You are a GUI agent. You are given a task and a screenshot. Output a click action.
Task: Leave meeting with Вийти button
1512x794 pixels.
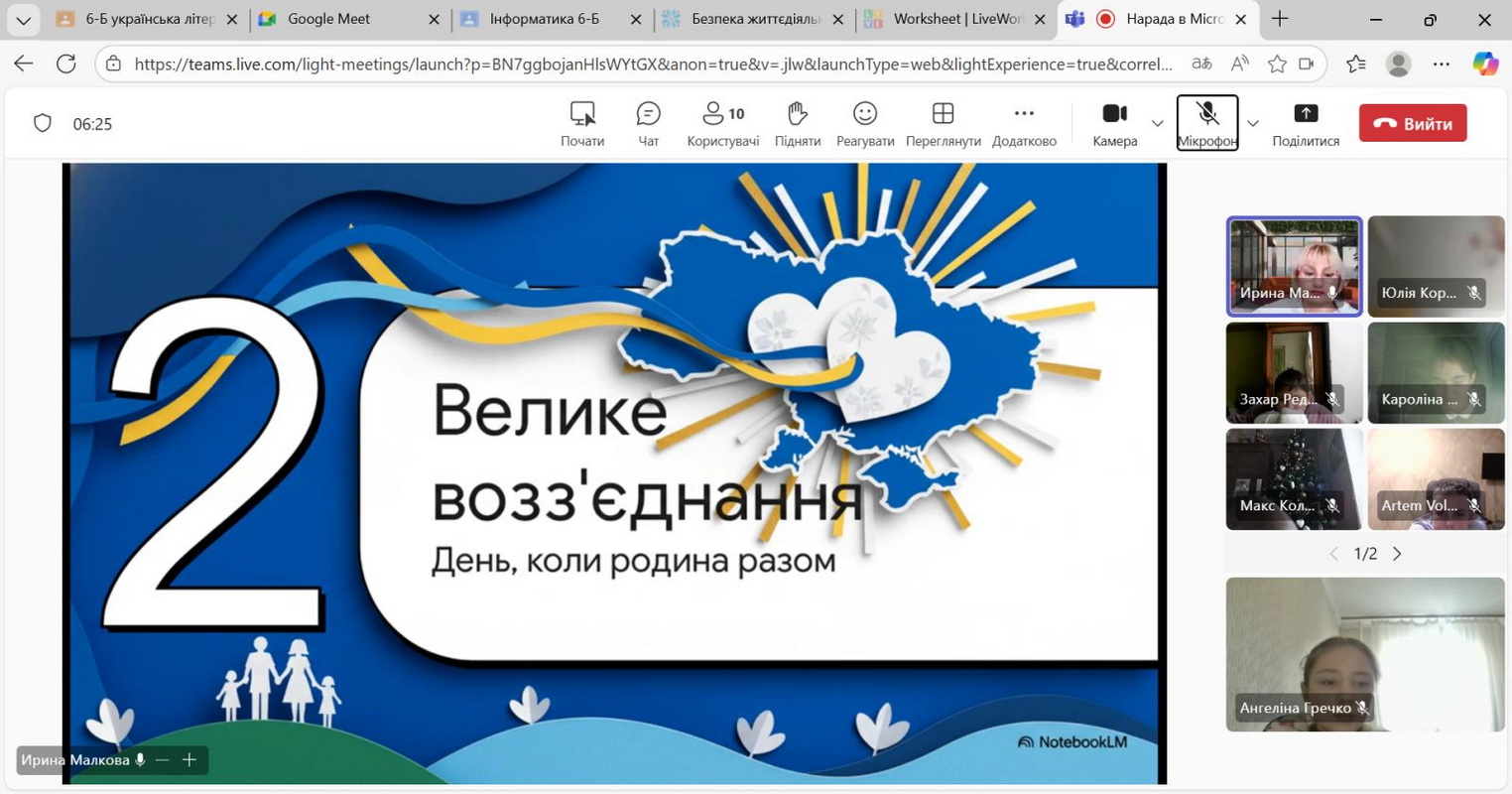tap(1412, 123)
